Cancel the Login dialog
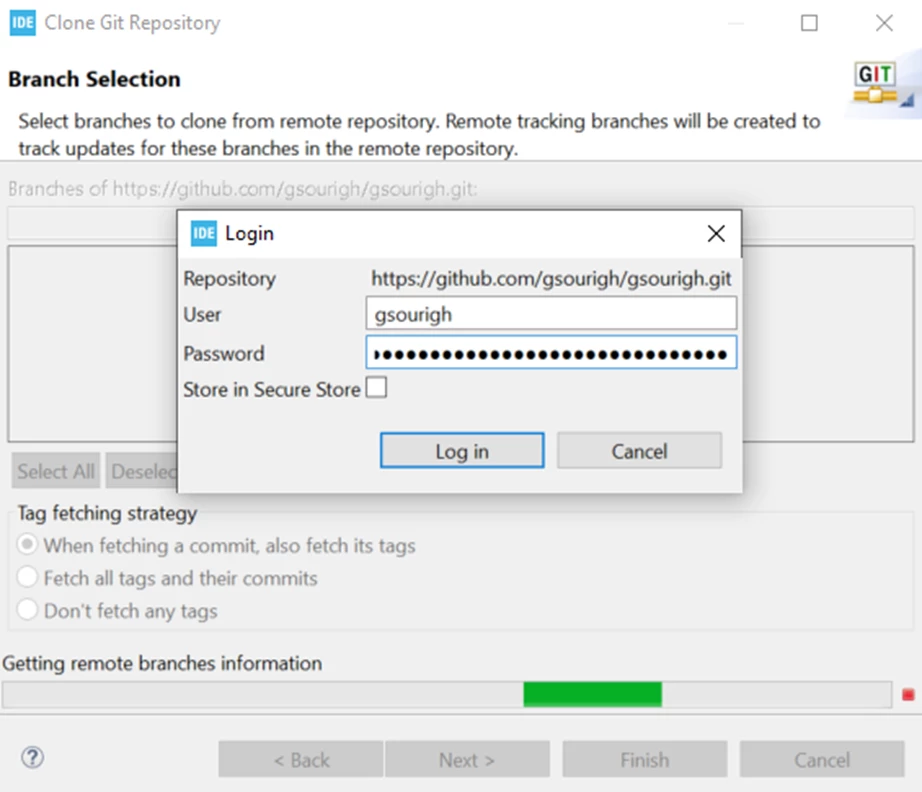The image size is (922, 792). pos(639,451)
